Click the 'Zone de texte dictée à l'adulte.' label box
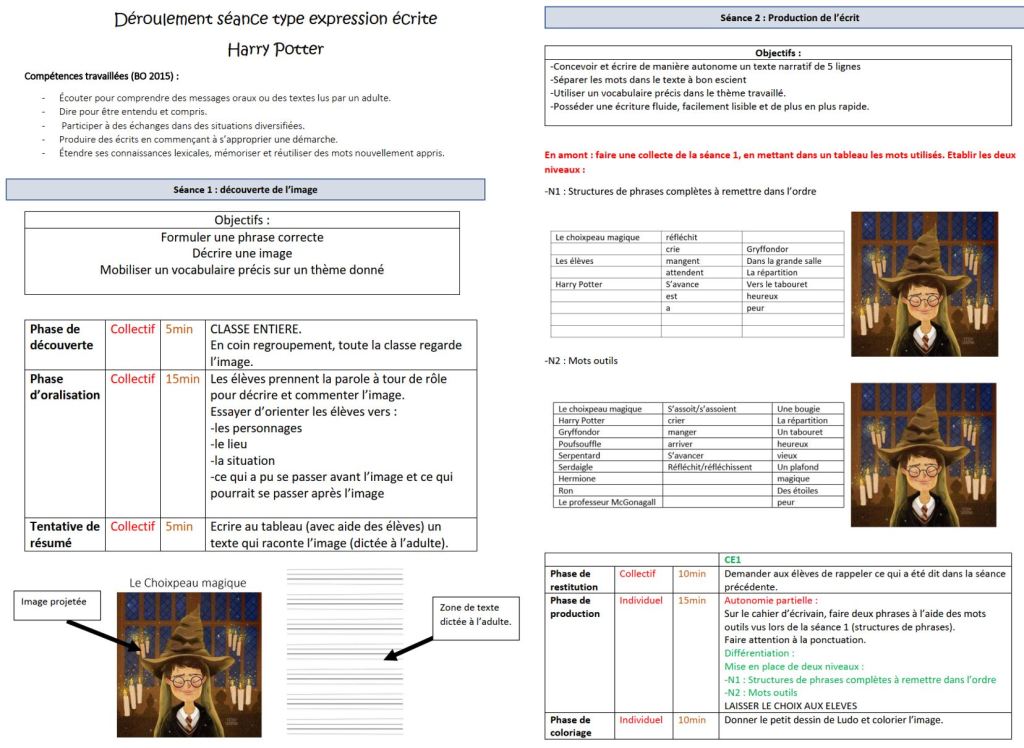 tap(476, 617)
